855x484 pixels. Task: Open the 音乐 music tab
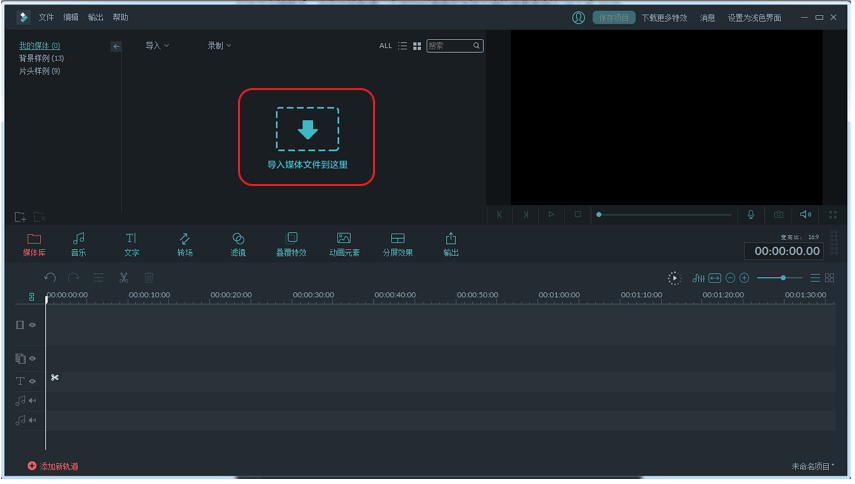click(79, 245)
